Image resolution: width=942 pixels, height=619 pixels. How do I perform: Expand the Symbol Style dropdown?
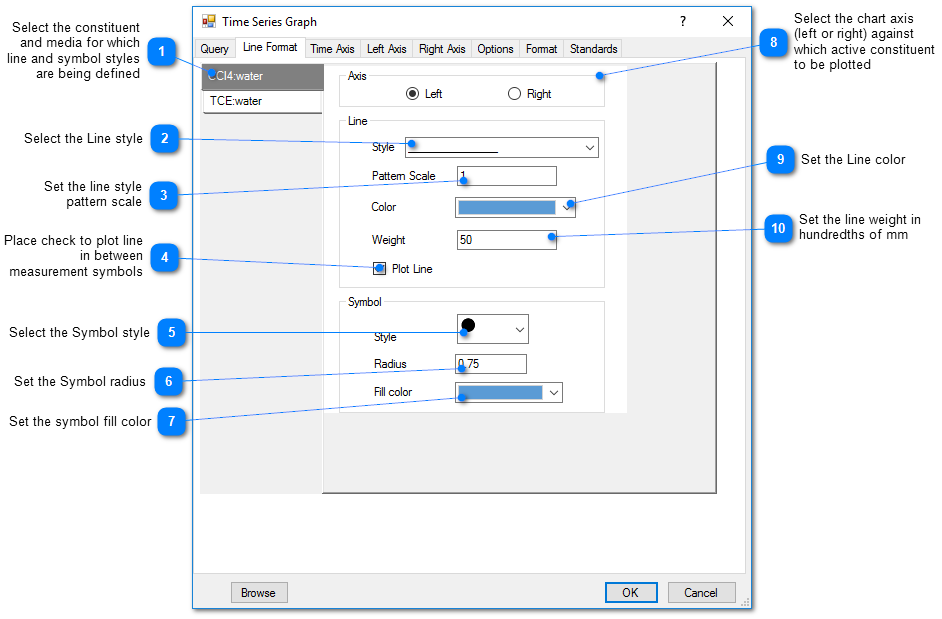pyautogui.click(x=519, y=329)
